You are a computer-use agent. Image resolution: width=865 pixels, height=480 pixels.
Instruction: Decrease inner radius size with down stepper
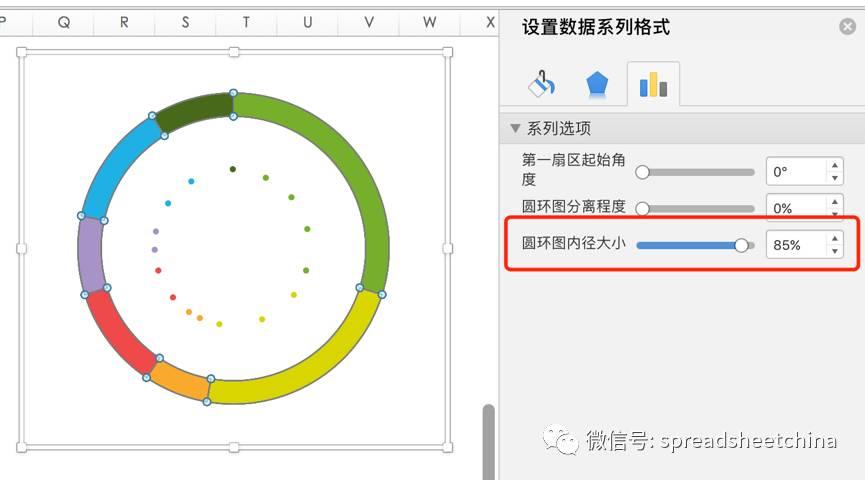[x=835, y=252]
